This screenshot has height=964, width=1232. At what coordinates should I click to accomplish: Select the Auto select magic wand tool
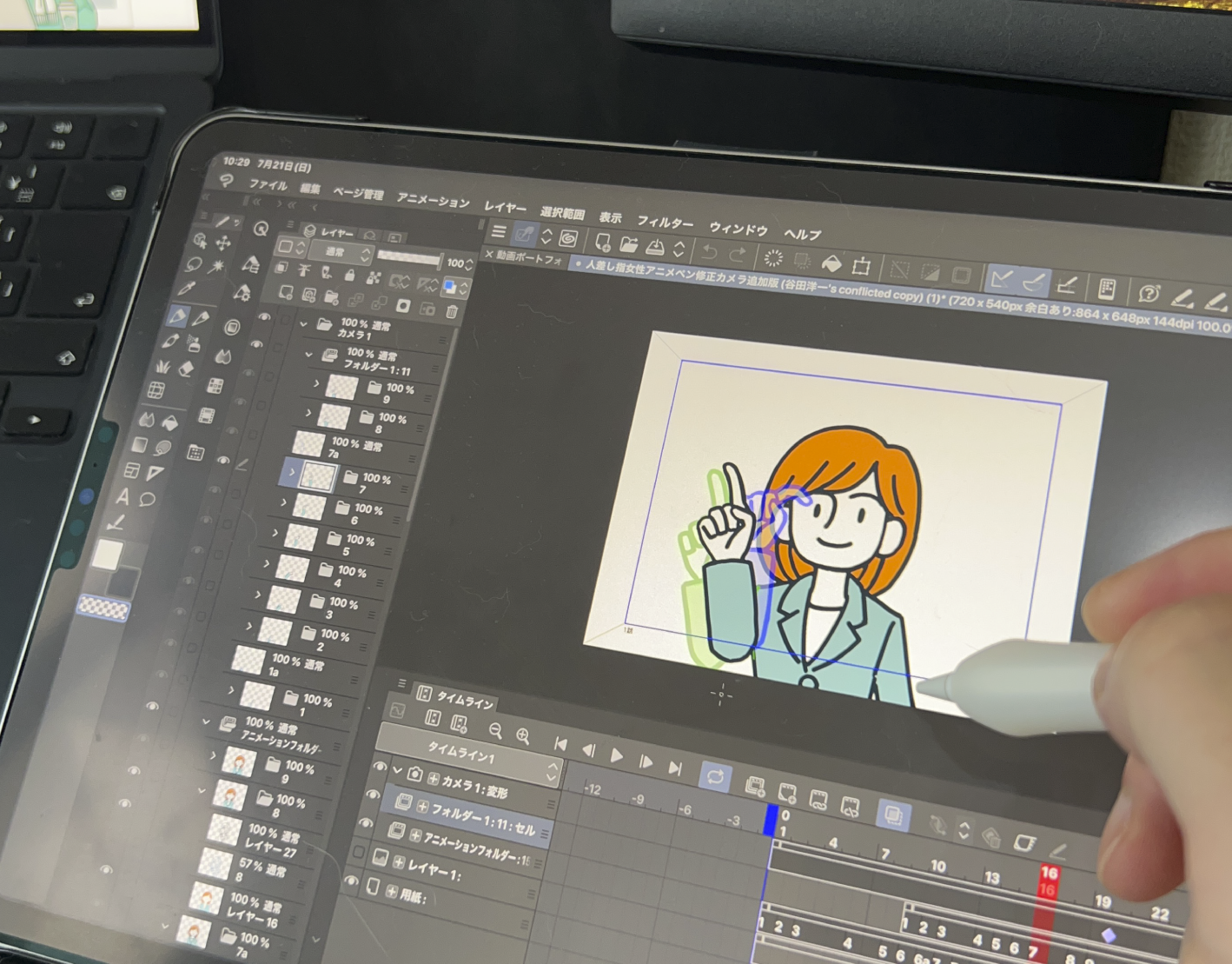pos(217,265)
